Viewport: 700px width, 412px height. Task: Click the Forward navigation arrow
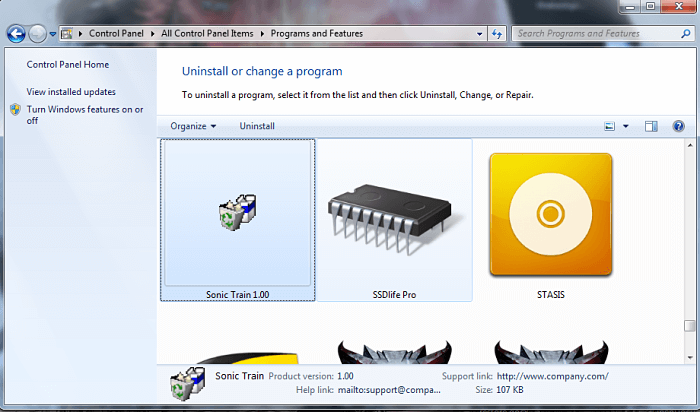click(x=38, y=33)
